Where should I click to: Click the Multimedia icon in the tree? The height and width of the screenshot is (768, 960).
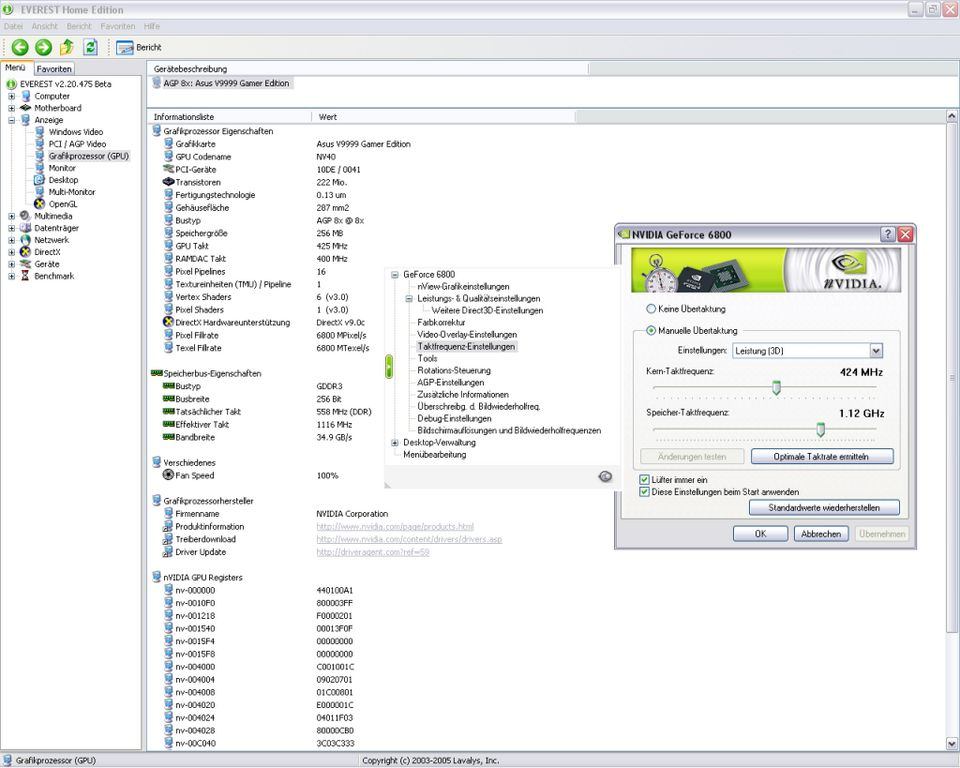tap(26, 216)
